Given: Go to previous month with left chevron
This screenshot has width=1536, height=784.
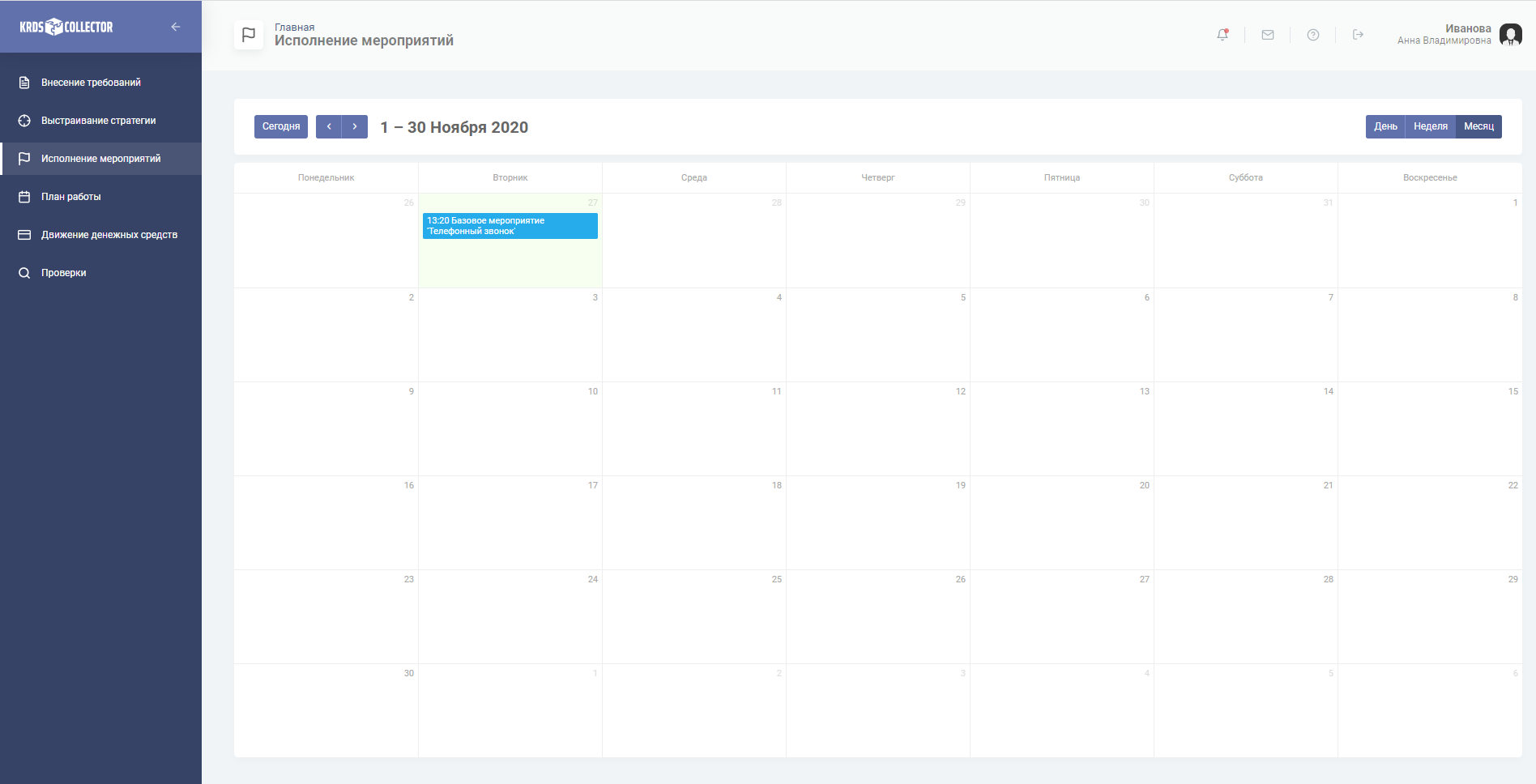Looking at the screenshot, I should point(329,126).
